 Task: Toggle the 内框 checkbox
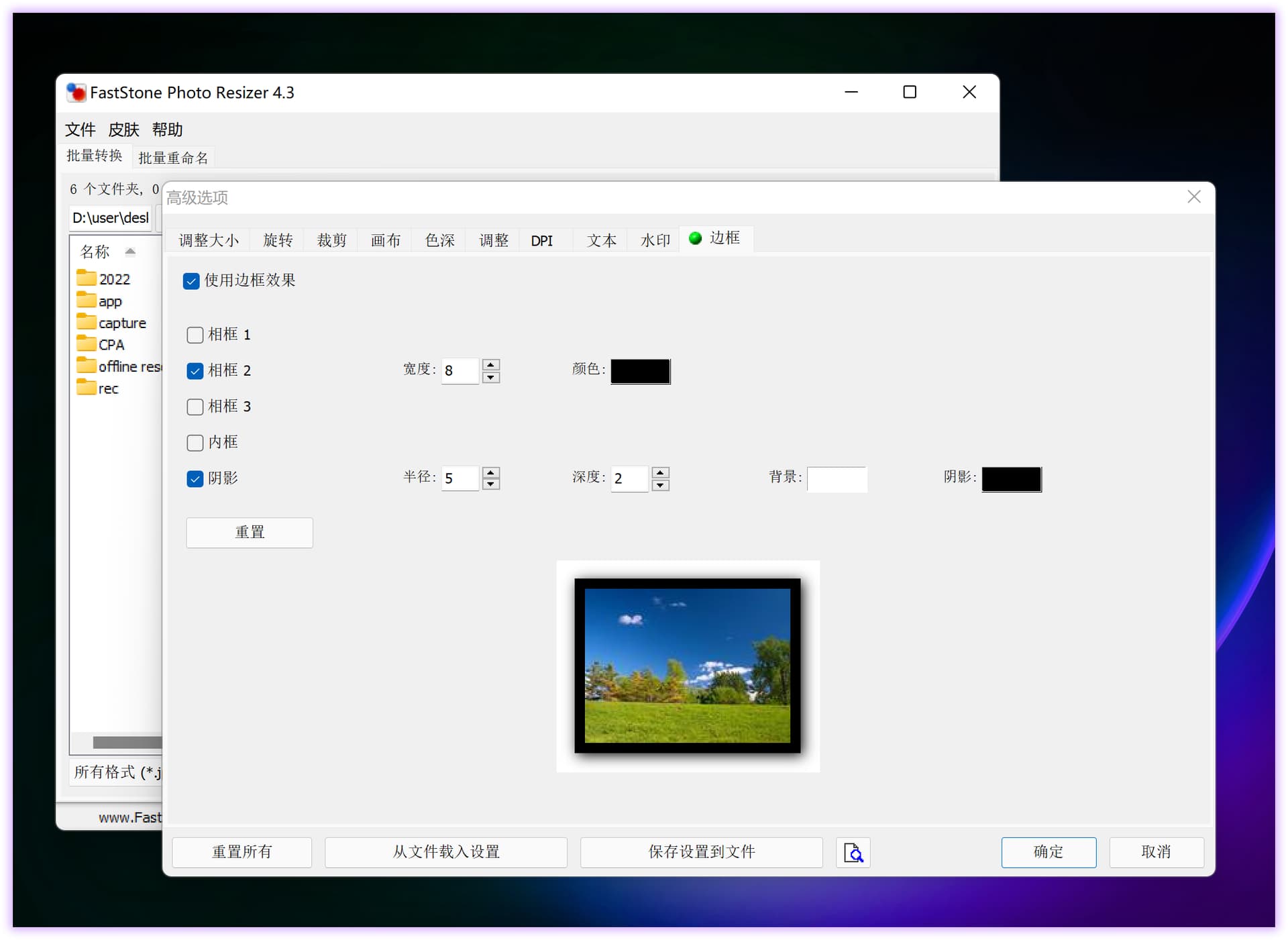195,443
